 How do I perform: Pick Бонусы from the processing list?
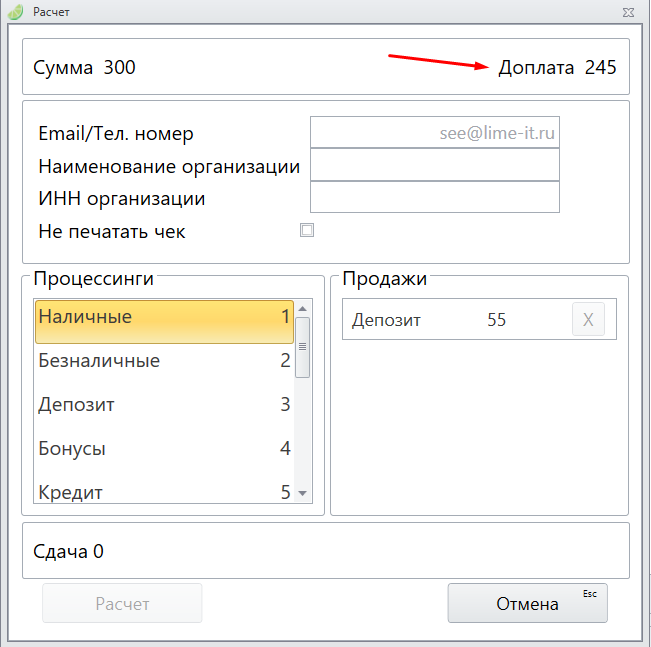point(163,449)
